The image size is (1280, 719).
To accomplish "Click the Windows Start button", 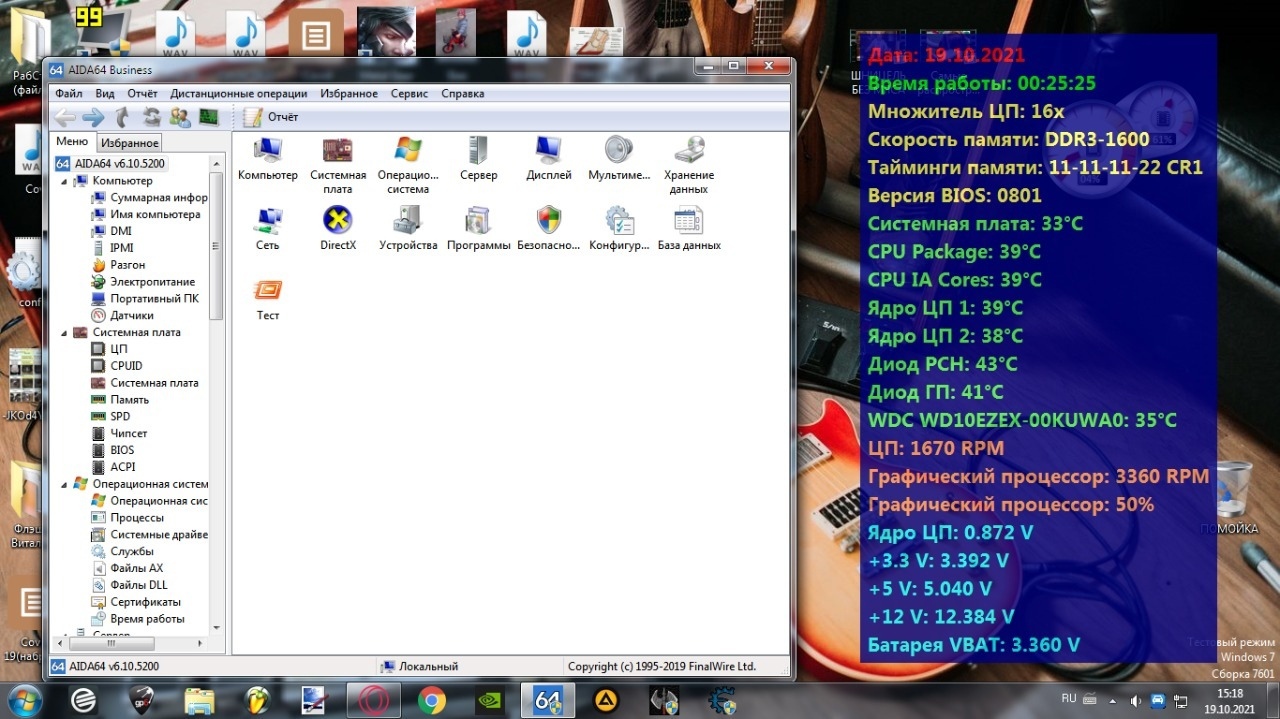I will 24,700.
